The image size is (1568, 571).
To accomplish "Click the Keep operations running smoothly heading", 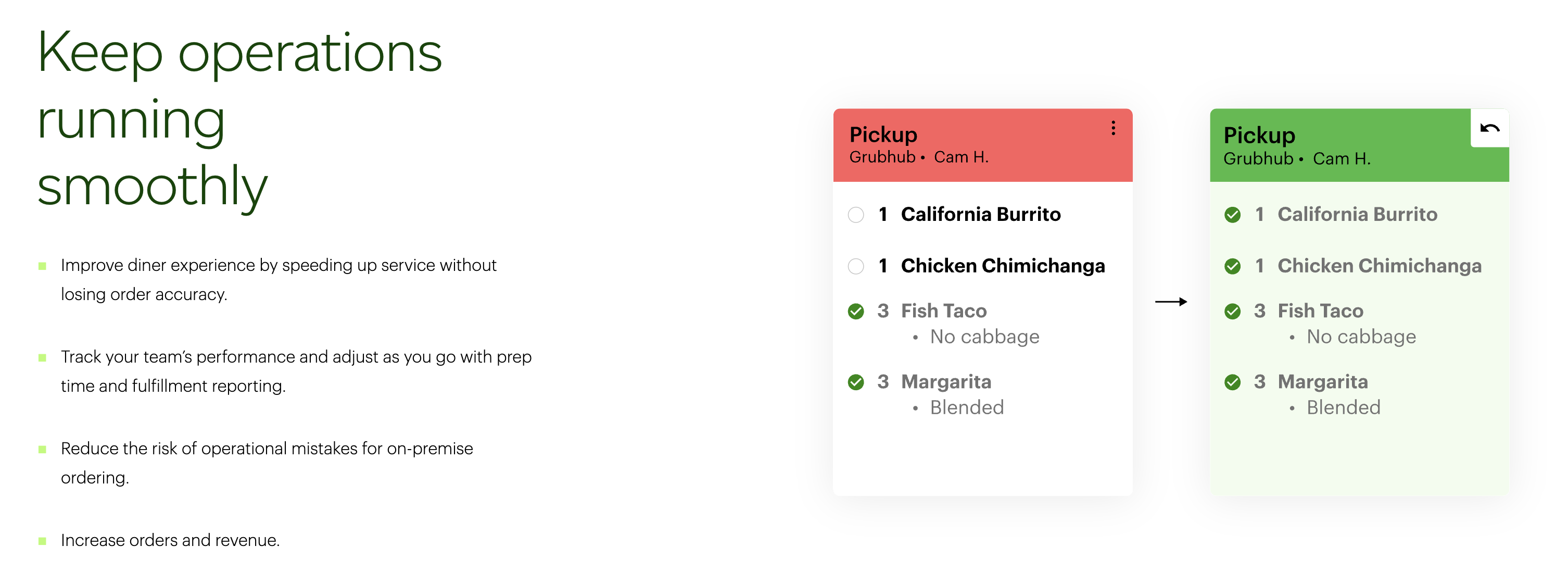I will [x=239, y=119].
